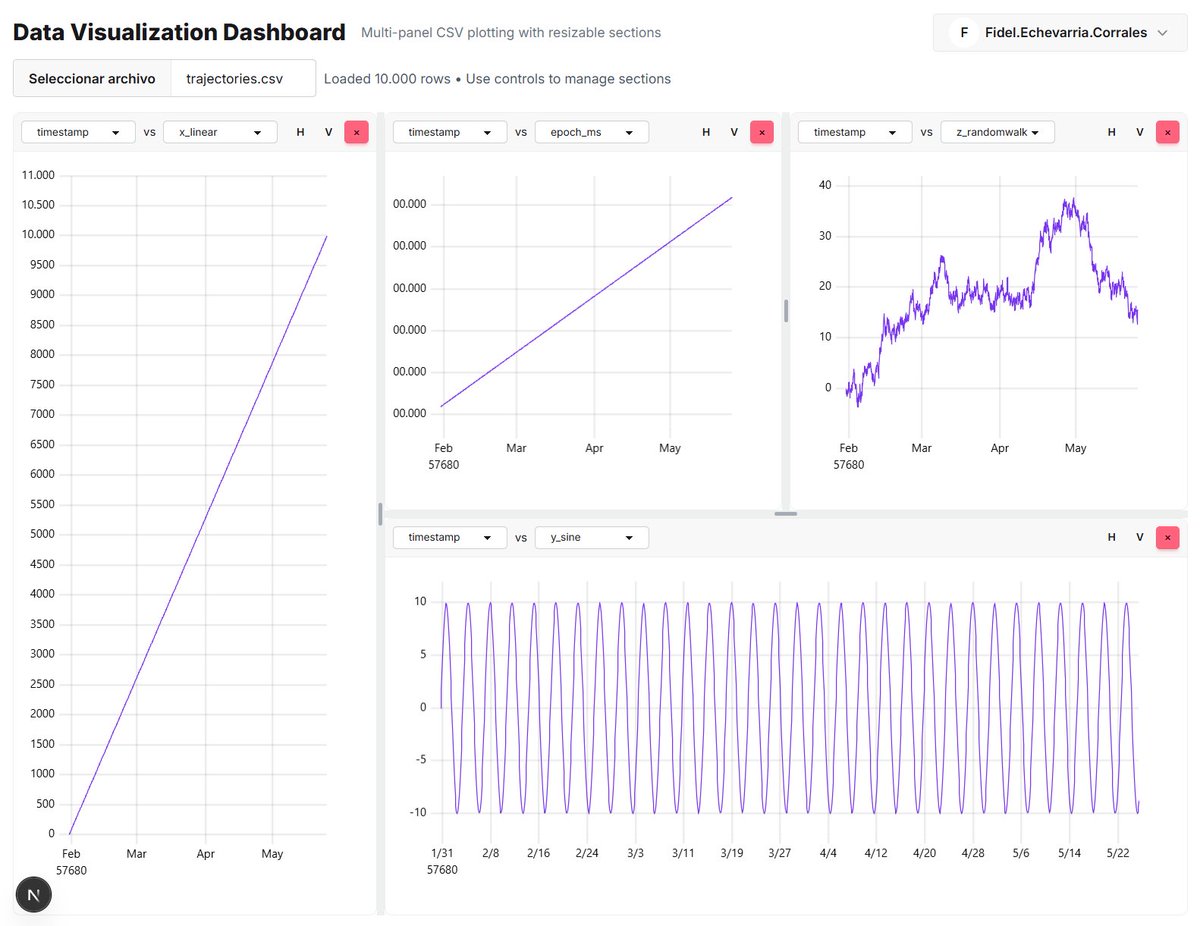Close the y_sine chart panel

pos(1167,537)
